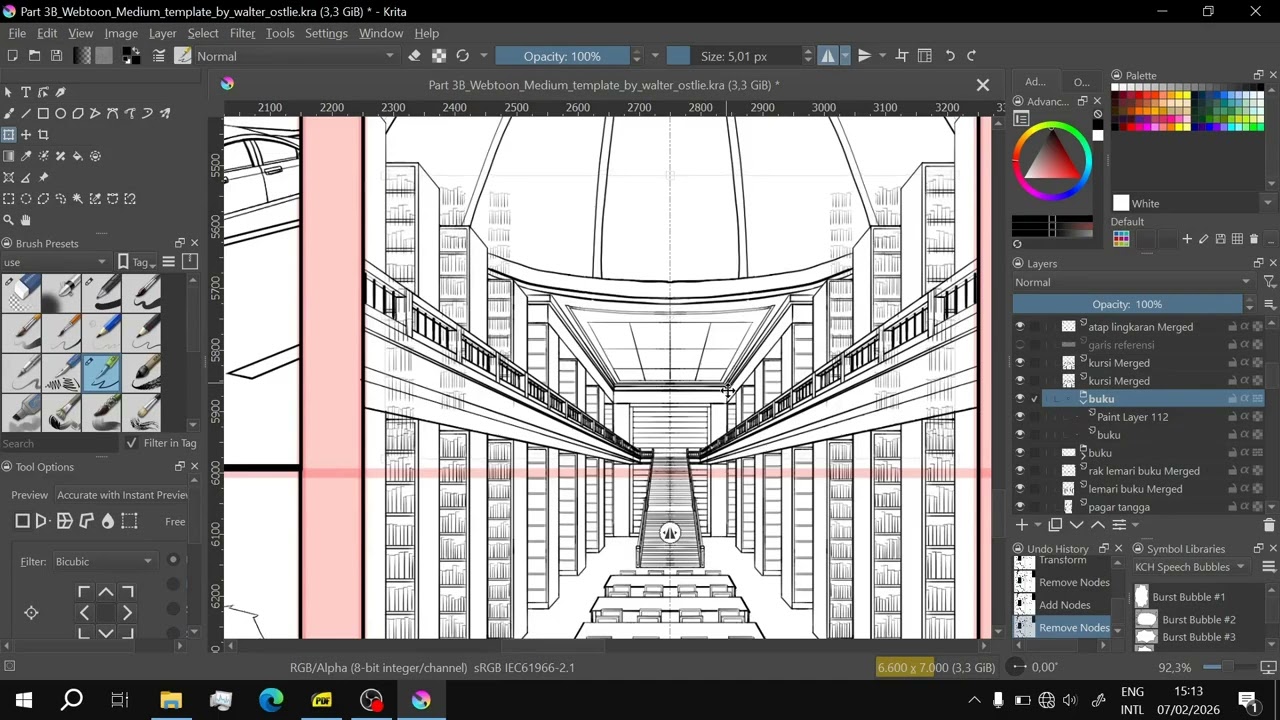
Task: Select the Elliptical Selection tool
Action: pyautogui.click(x=26, y=198)
